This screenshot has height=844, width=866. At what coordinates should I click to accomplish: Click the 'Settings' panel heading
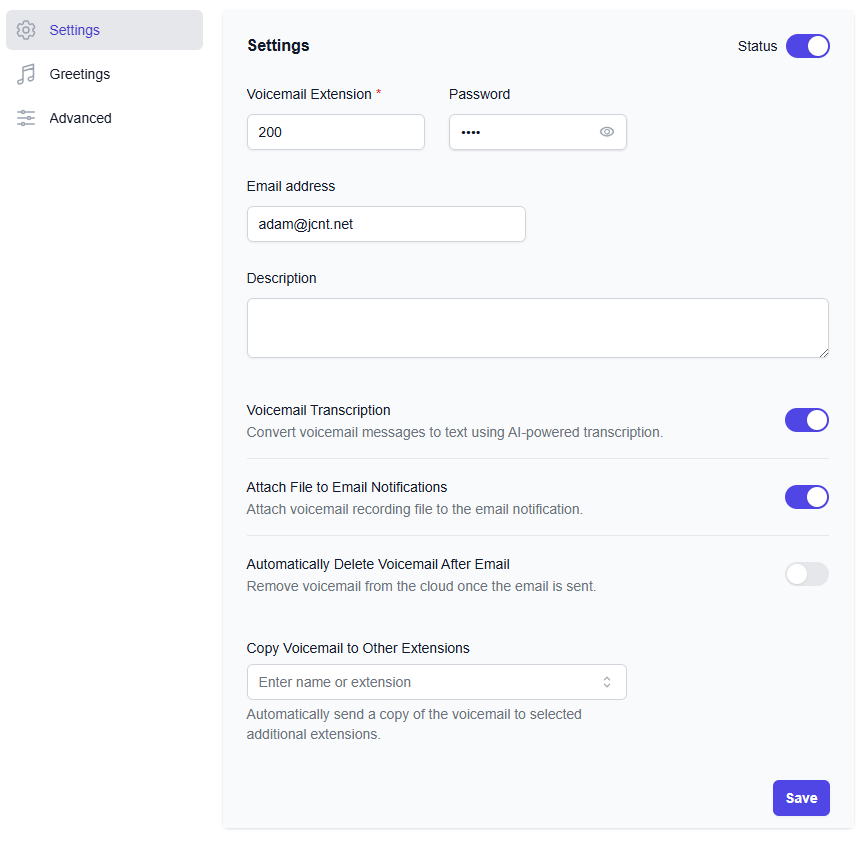coord(278,45)
